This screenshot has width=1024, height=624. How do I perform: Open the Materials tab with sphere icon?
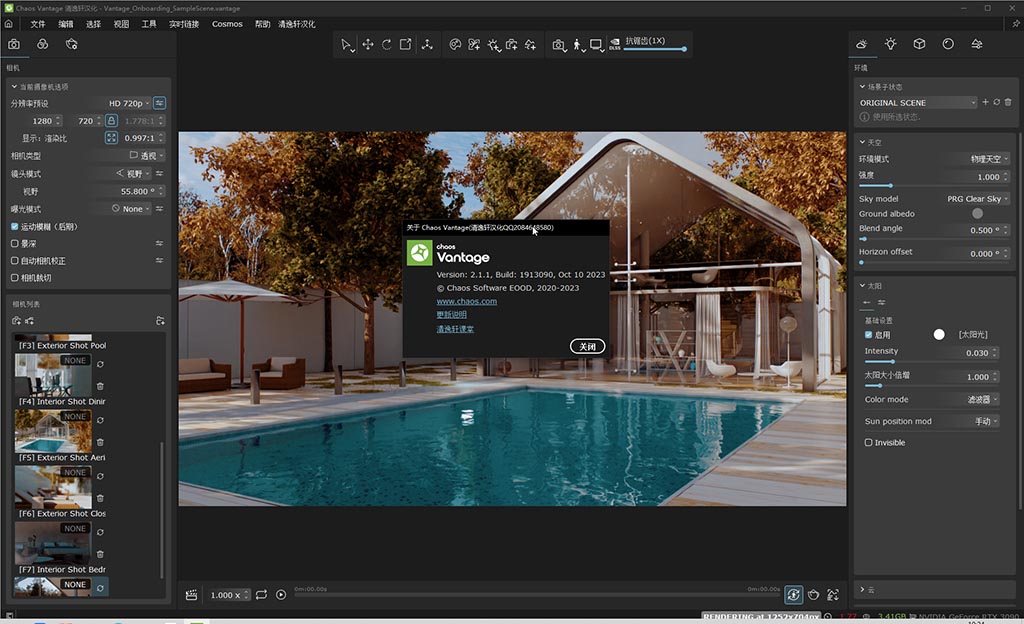tap(948, 44)
